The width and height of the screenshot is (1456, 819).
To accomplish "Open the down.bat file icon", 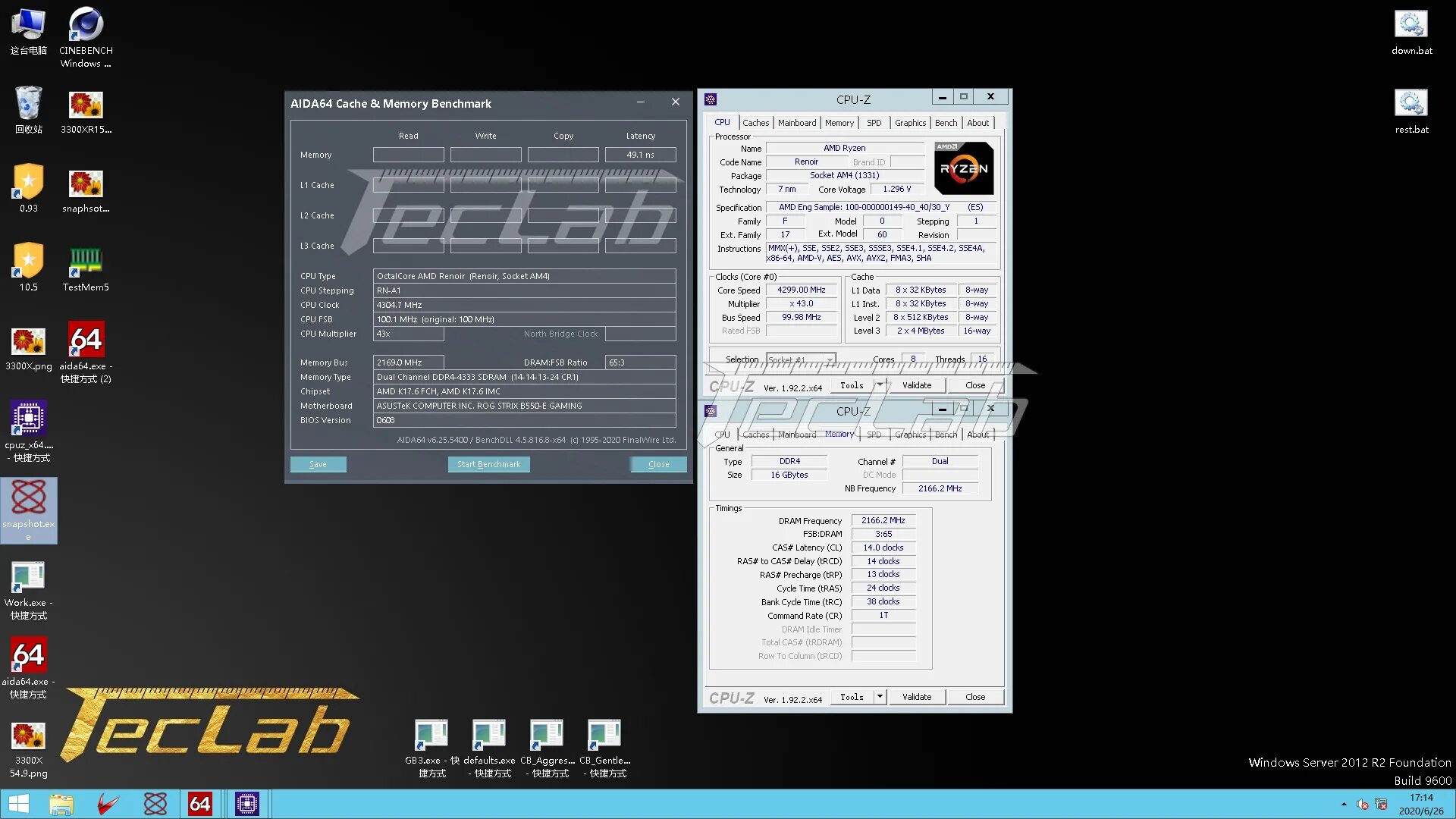I will click(x=1411, y=25).
